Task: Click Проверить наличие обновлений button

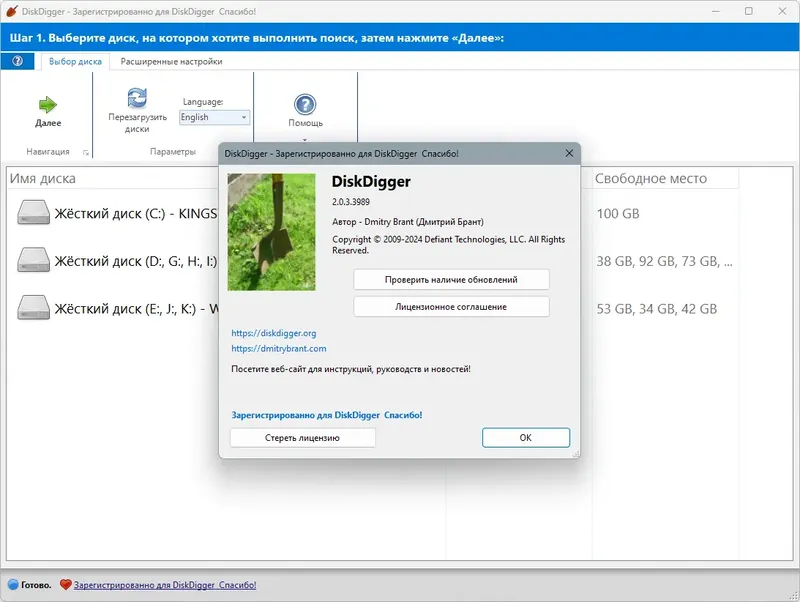Action: (451, 280)
